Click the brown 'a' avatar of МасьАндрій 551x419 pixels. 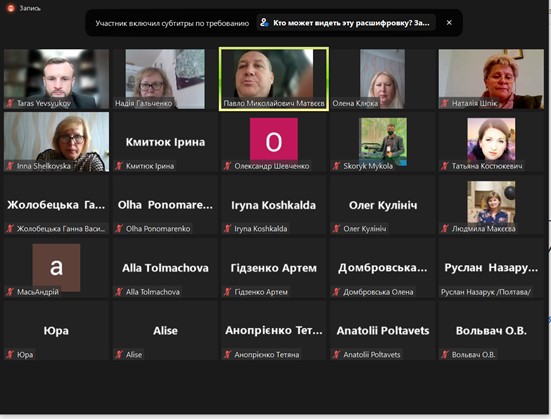[56, 267]
